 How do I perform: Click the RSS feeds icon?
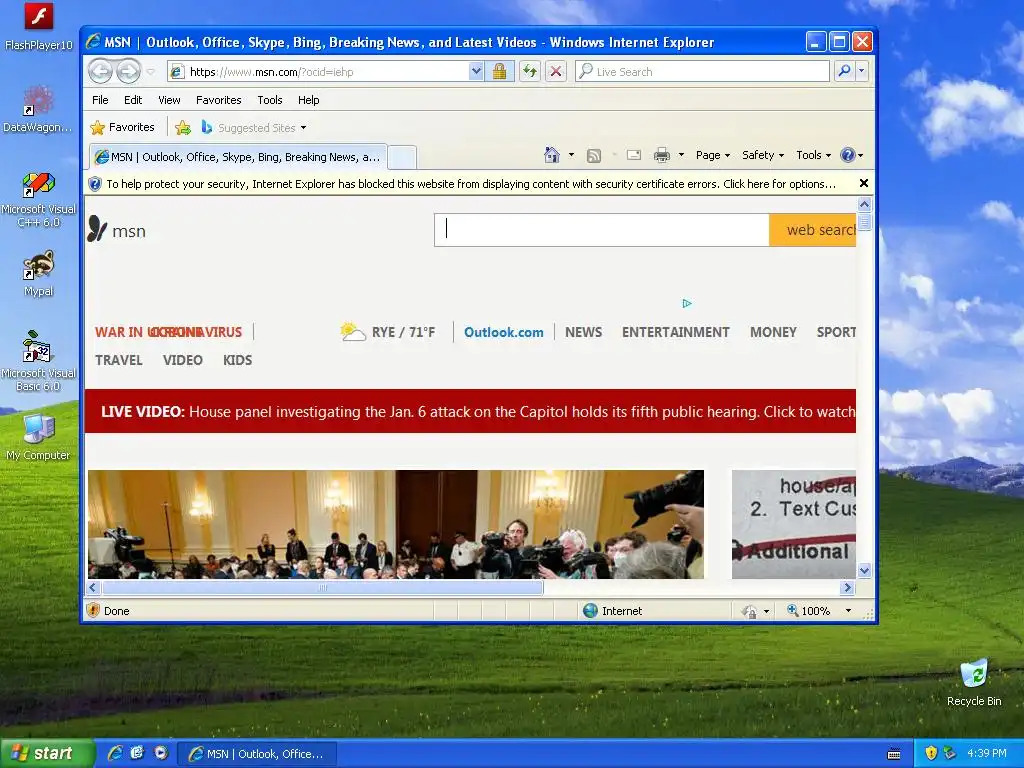click(x=594, y=155)
